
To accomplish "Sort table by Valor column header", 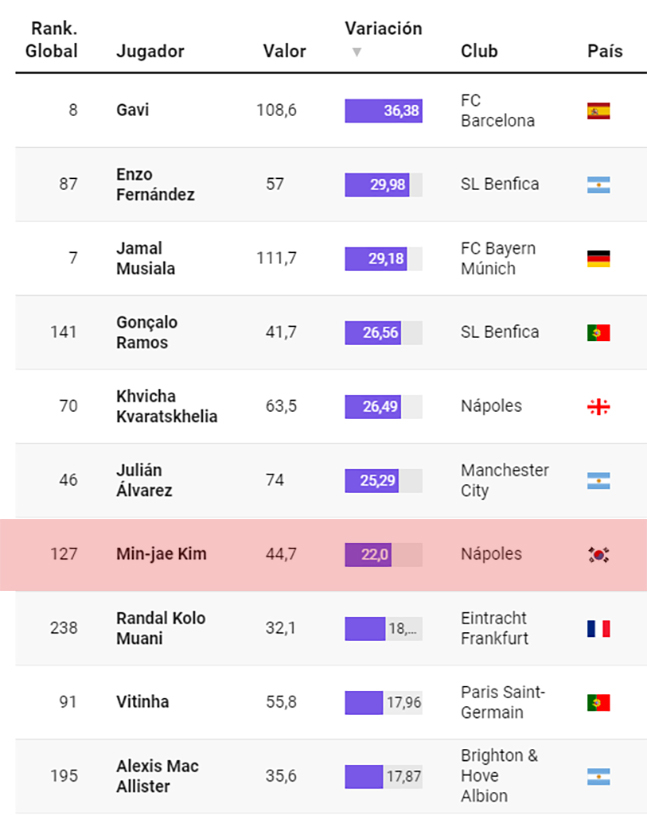I will point(284,51).
